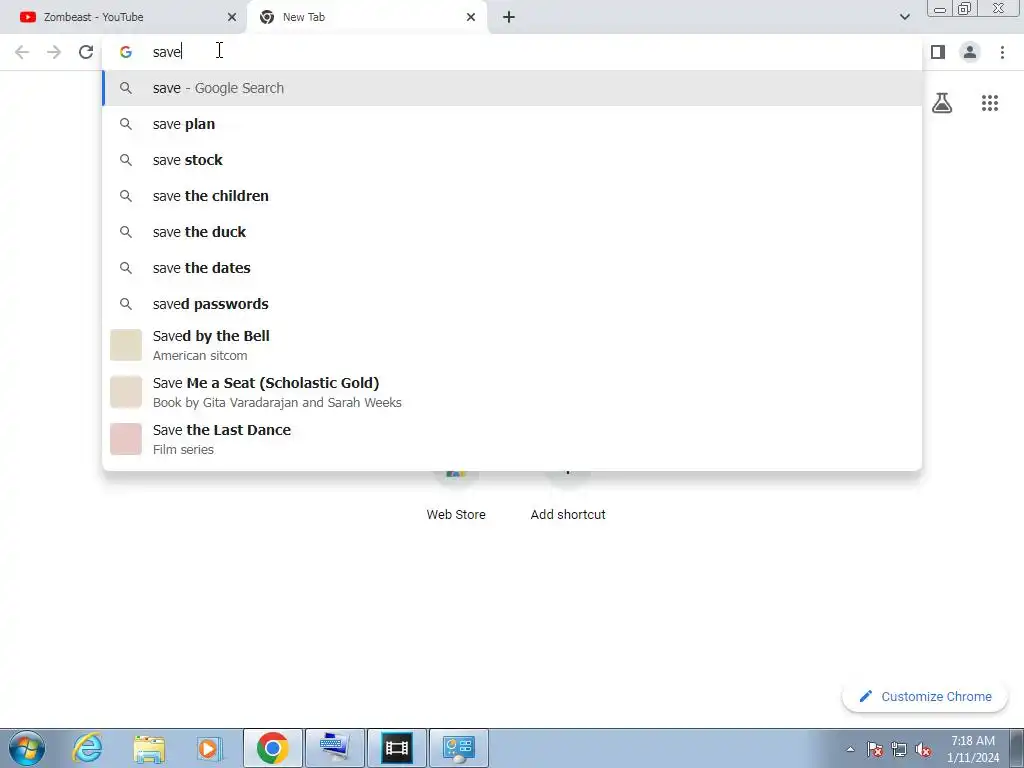Open the Search Labs flask icon
1024x768 pixels.
942,103
